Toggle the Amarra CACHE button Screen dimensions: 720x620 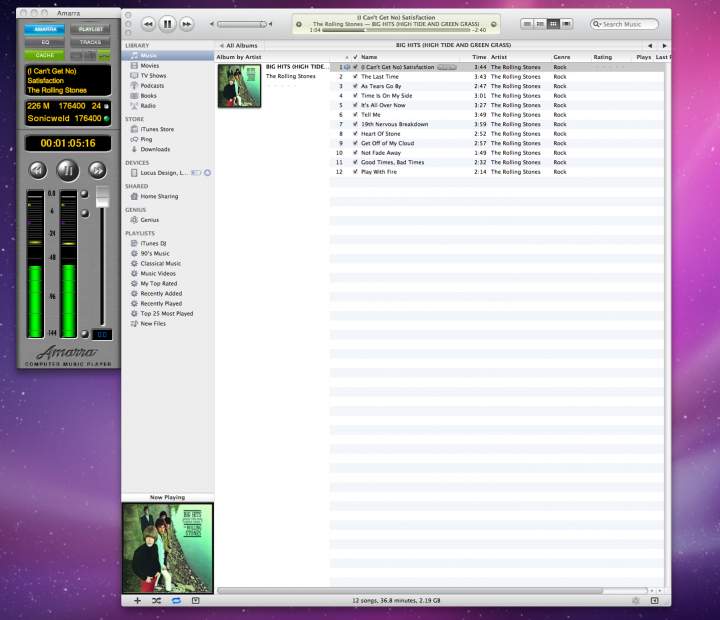pyautogui.click(x=45, y=55)
